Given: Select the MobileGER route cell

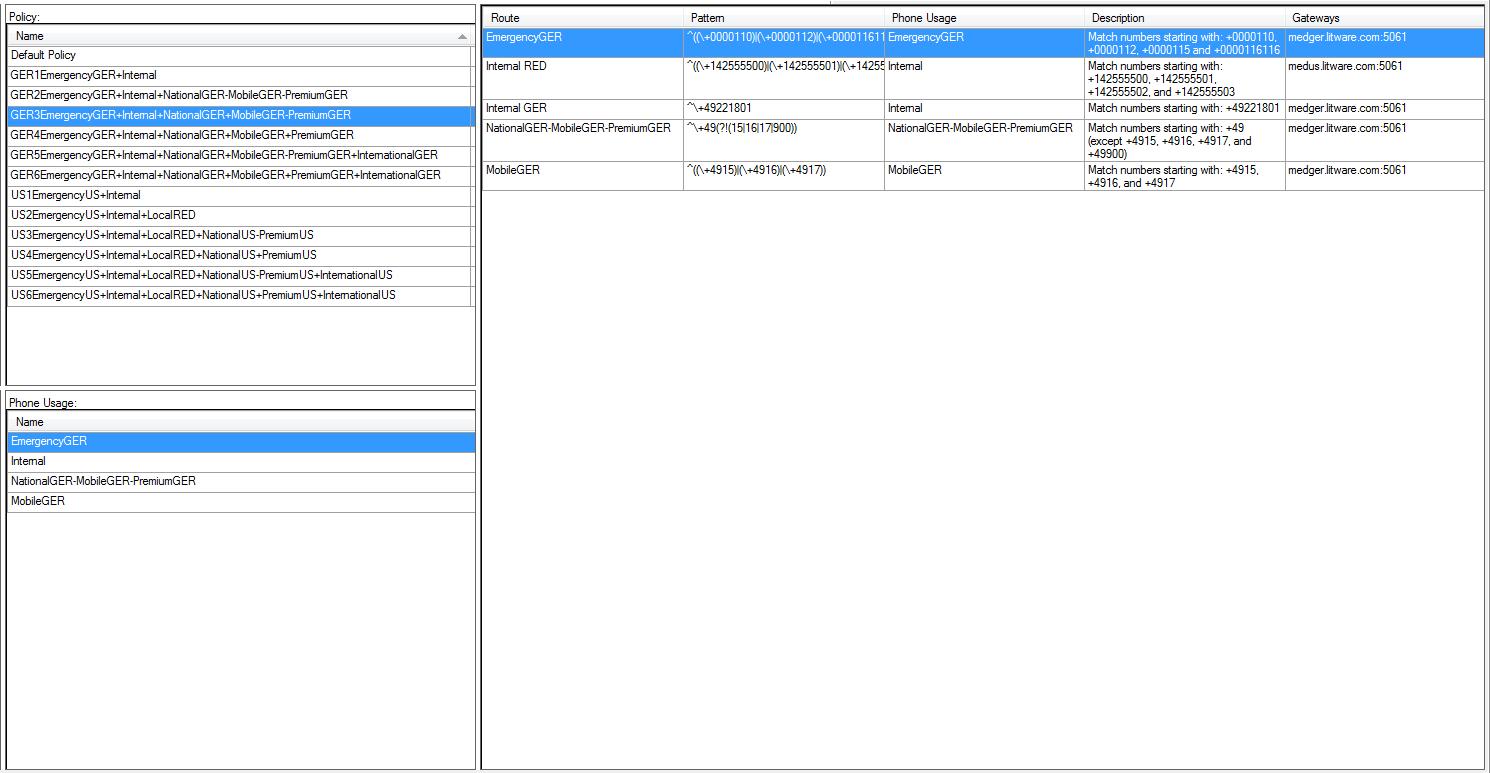Looking at the screenshot, I should point(583,176).
